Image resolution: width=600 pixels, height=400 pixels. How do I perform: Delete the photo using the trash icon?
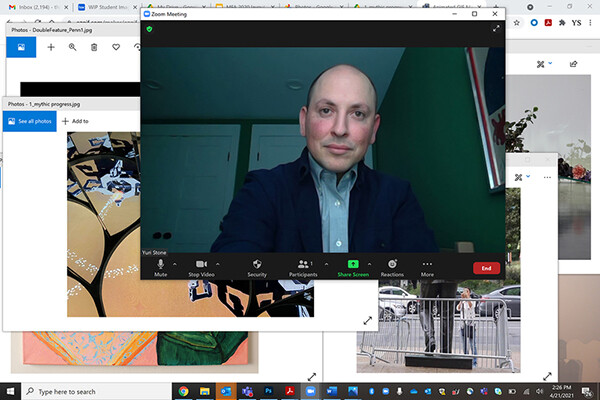pos(94,47)
